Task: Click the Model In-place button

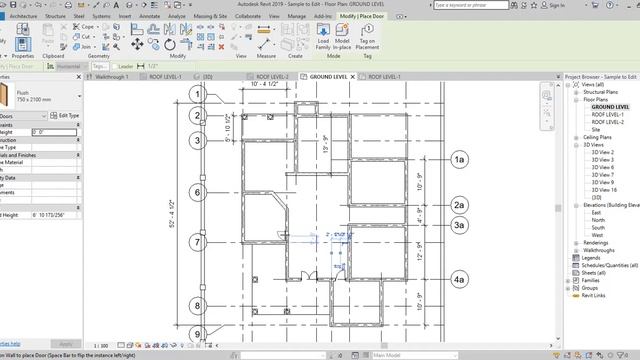Action: pos(342,36)
